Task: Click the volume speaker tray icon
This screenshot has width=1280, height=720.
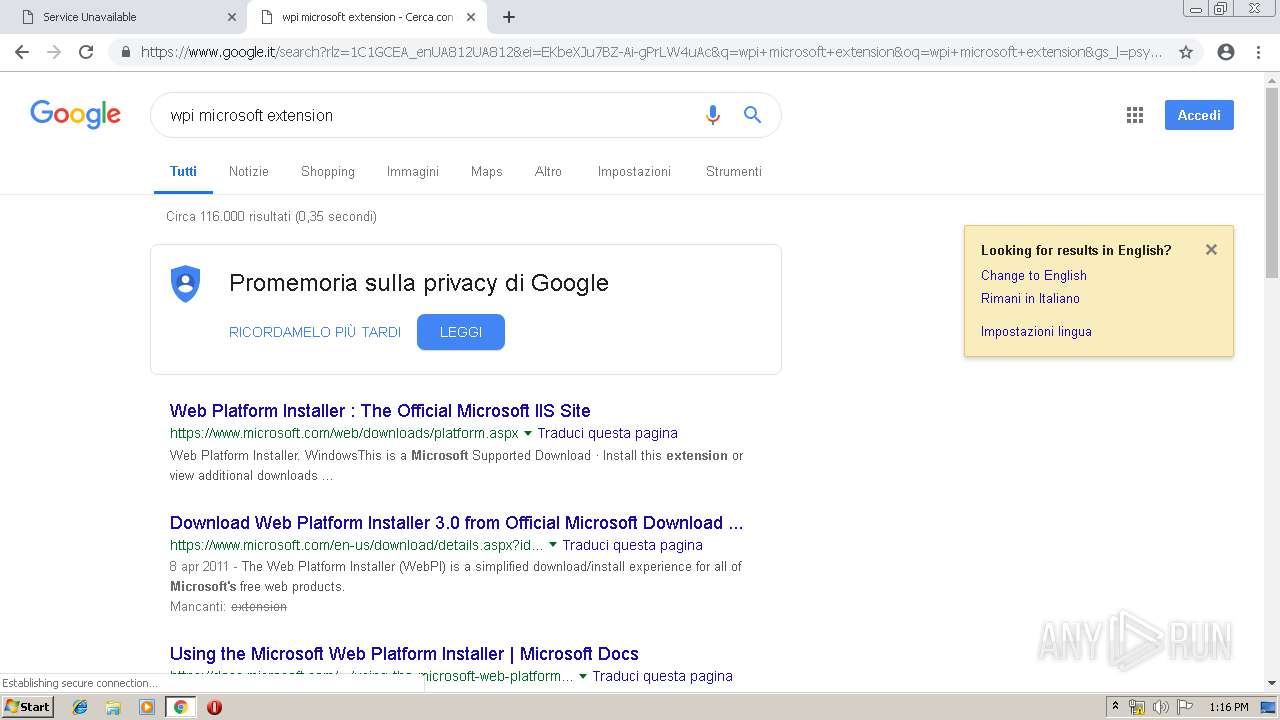Action: point(1160,707)
